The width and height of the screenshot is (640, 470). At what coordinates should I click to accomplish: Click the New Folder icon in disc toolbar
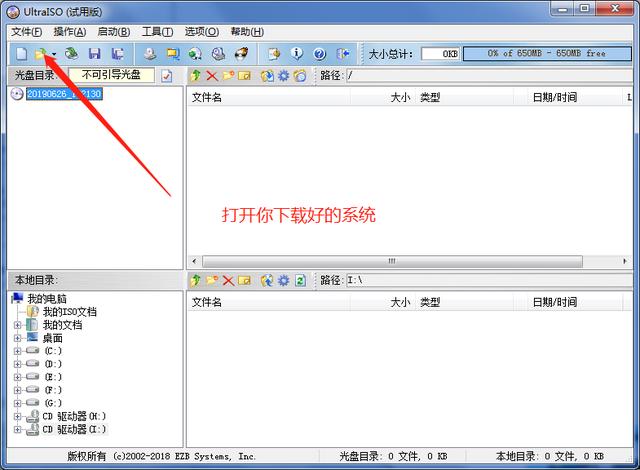click(x=228, y=75)
